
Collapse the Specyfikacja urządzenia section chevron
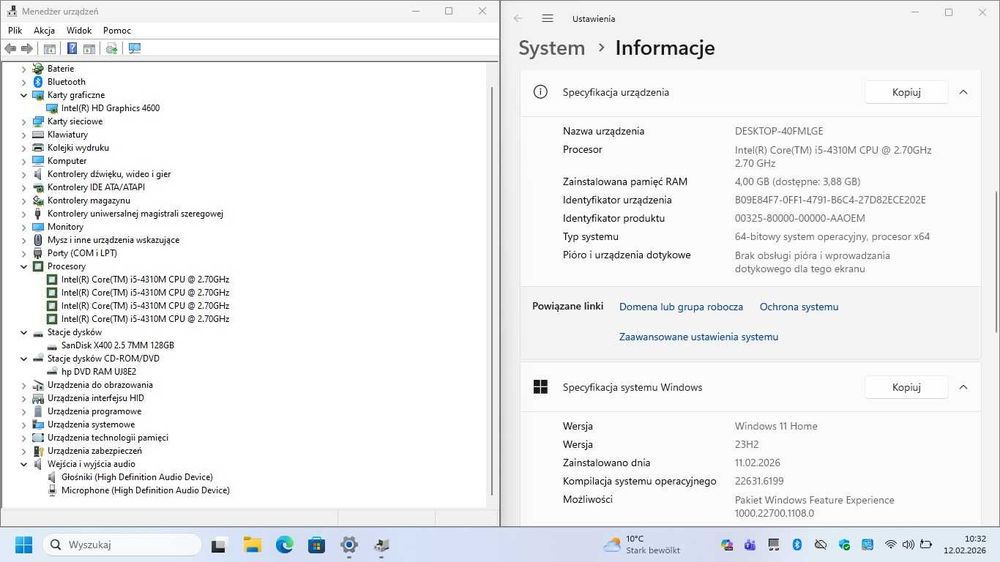[x=963, y=92]
